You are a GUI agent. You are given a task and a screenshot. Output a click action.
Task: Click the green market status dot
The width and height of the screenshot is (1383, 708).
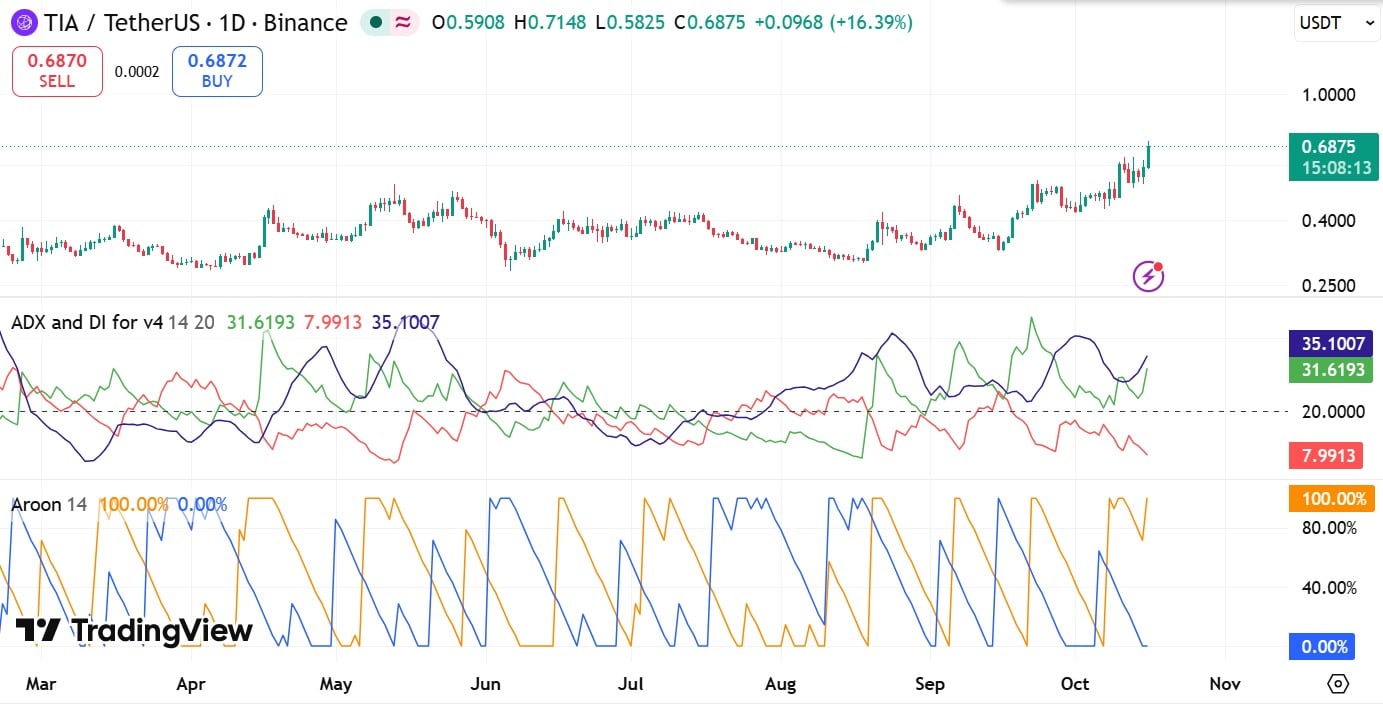coord(375,22)
